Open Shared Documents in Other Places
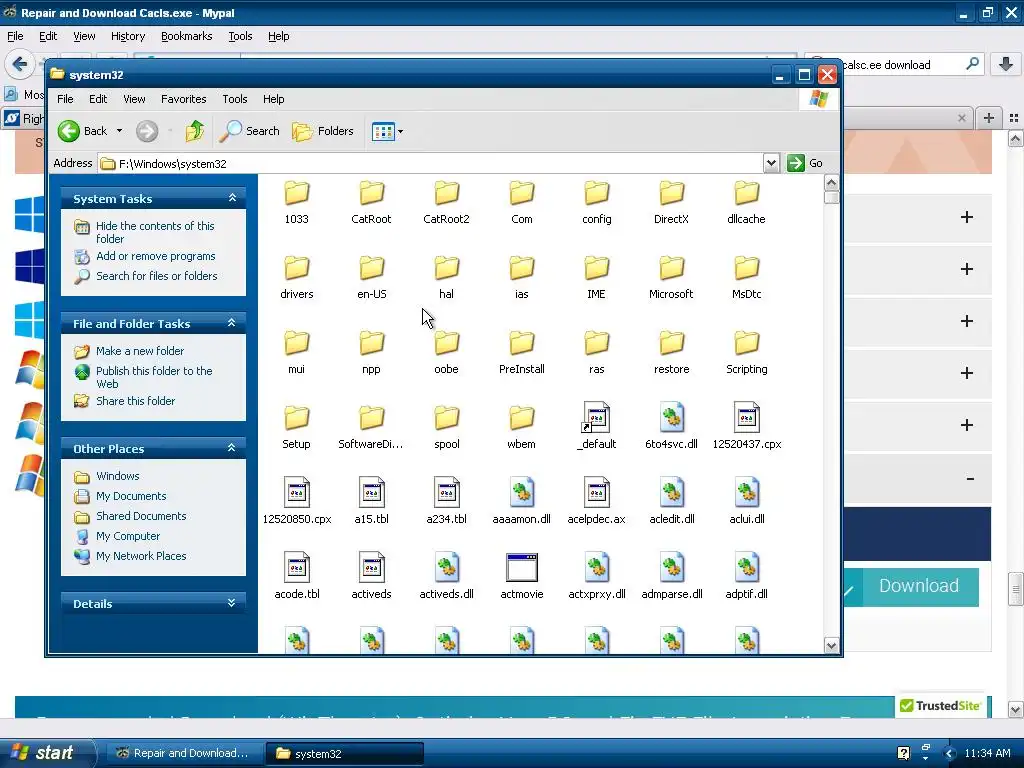Image resolution: width=1024 pixels, height=768 pixels. 141,516
